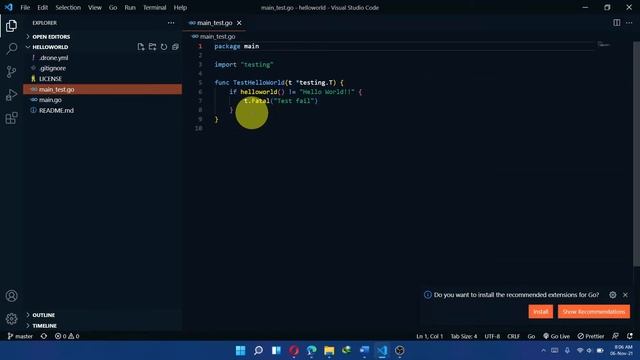Synchronize changes from status bar

(44, 336)
